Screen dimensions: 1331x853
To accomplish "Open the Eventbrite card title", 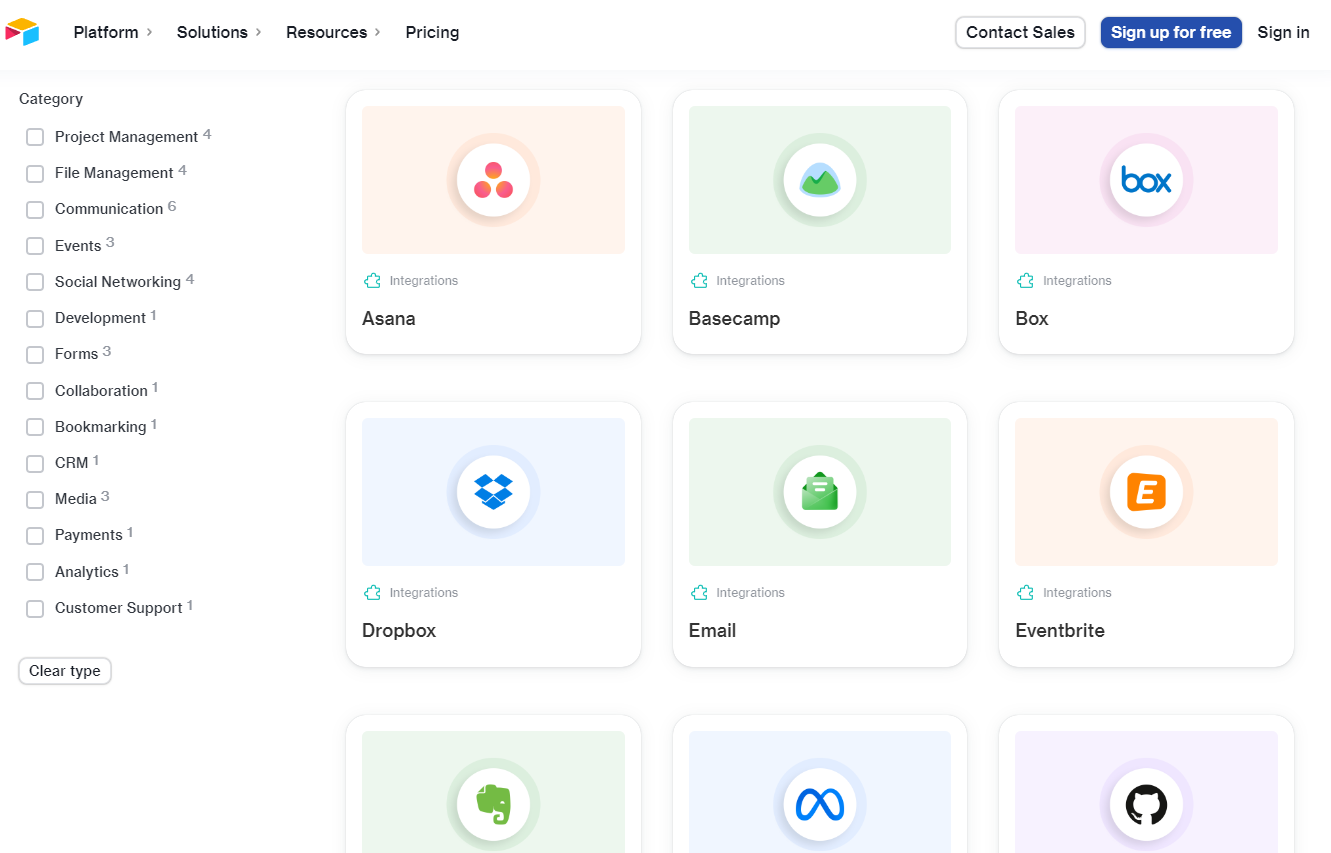I will coord(1060,631).
